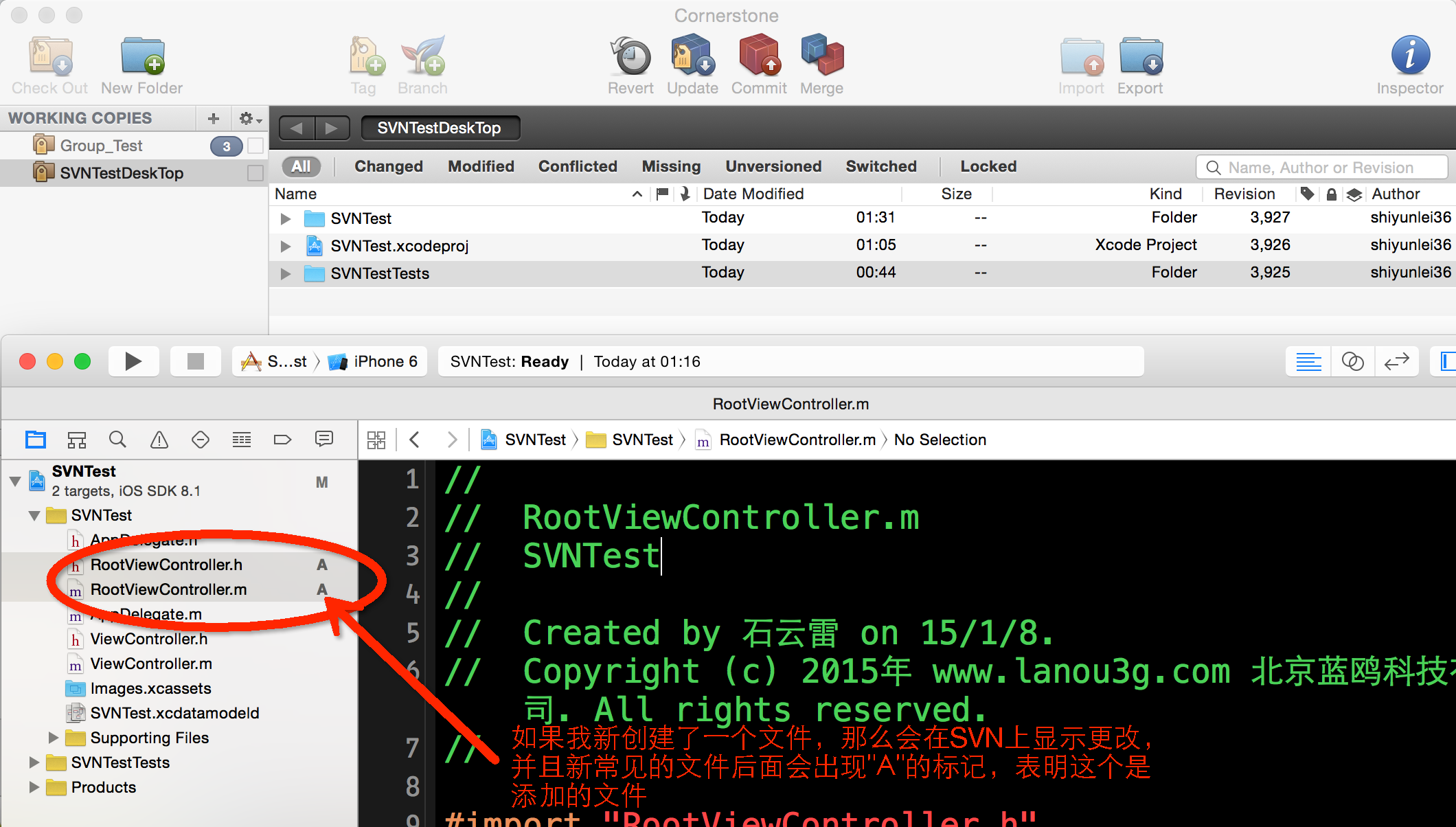Screen dimensions: 1456x827
Task: Click the Check Out toolbar icon
Action: 50,56
